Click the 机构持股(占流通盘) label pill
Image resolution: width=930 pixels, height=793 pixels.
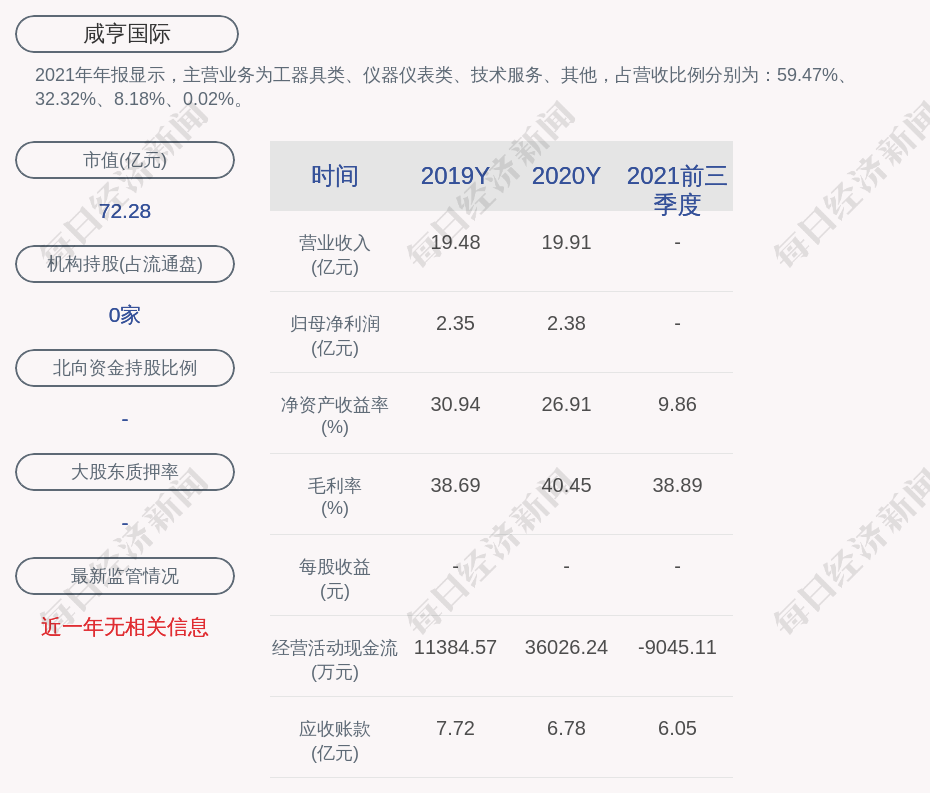(125, 264)
